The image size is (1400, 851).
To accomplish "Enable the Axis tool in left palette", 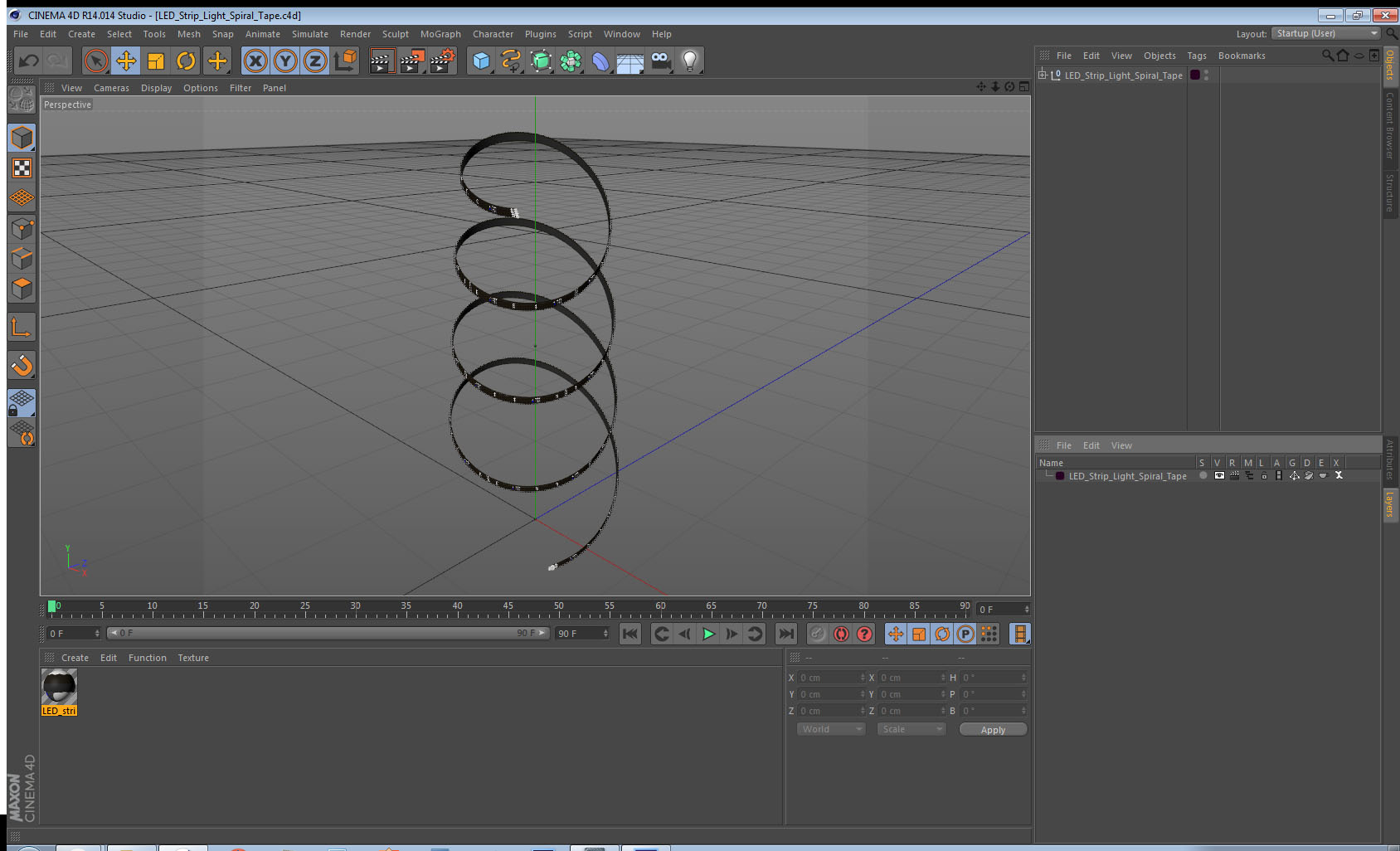I will tap(22, 327).
